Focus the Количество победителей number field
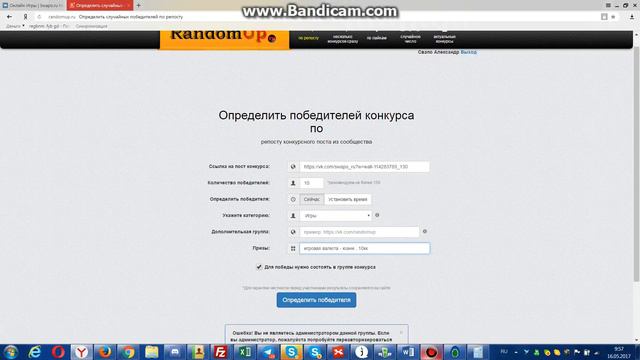640x360 pixels. [311, 183]
